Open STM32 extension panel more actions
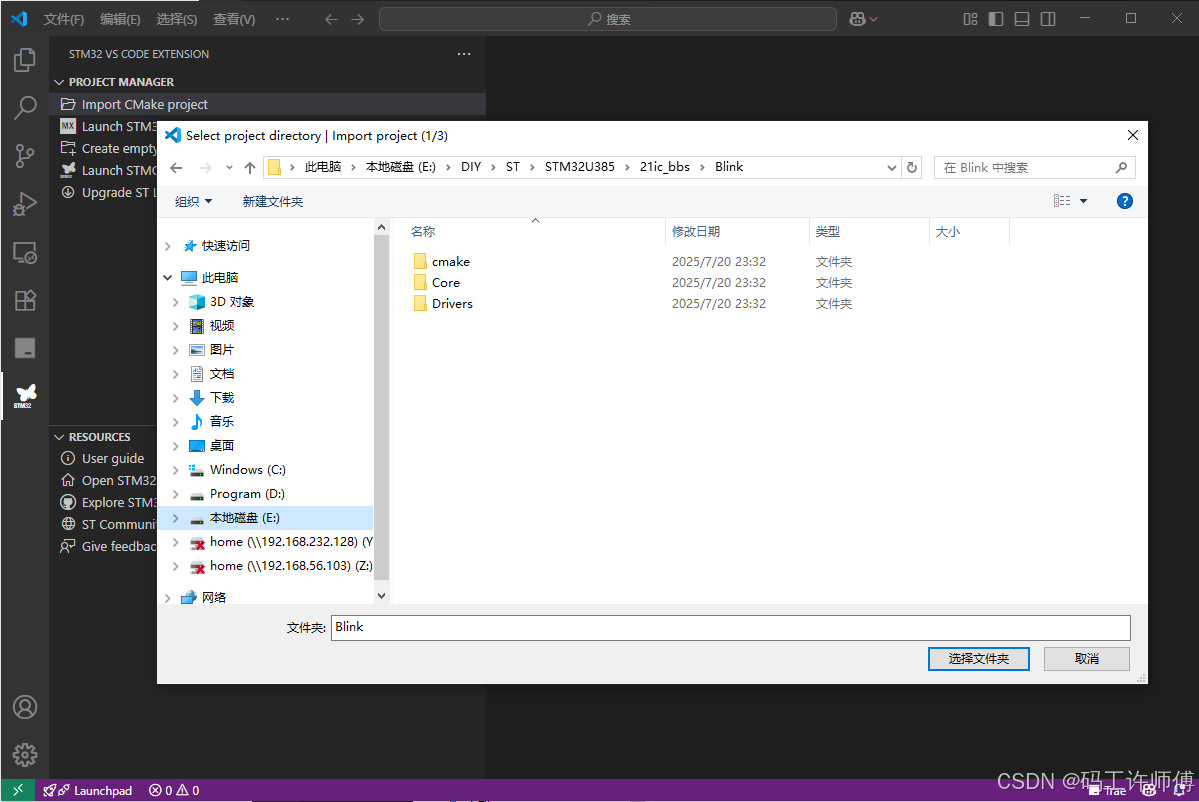Image resolution: width=1199 pixels, height=802 pixels. point(463,54)
